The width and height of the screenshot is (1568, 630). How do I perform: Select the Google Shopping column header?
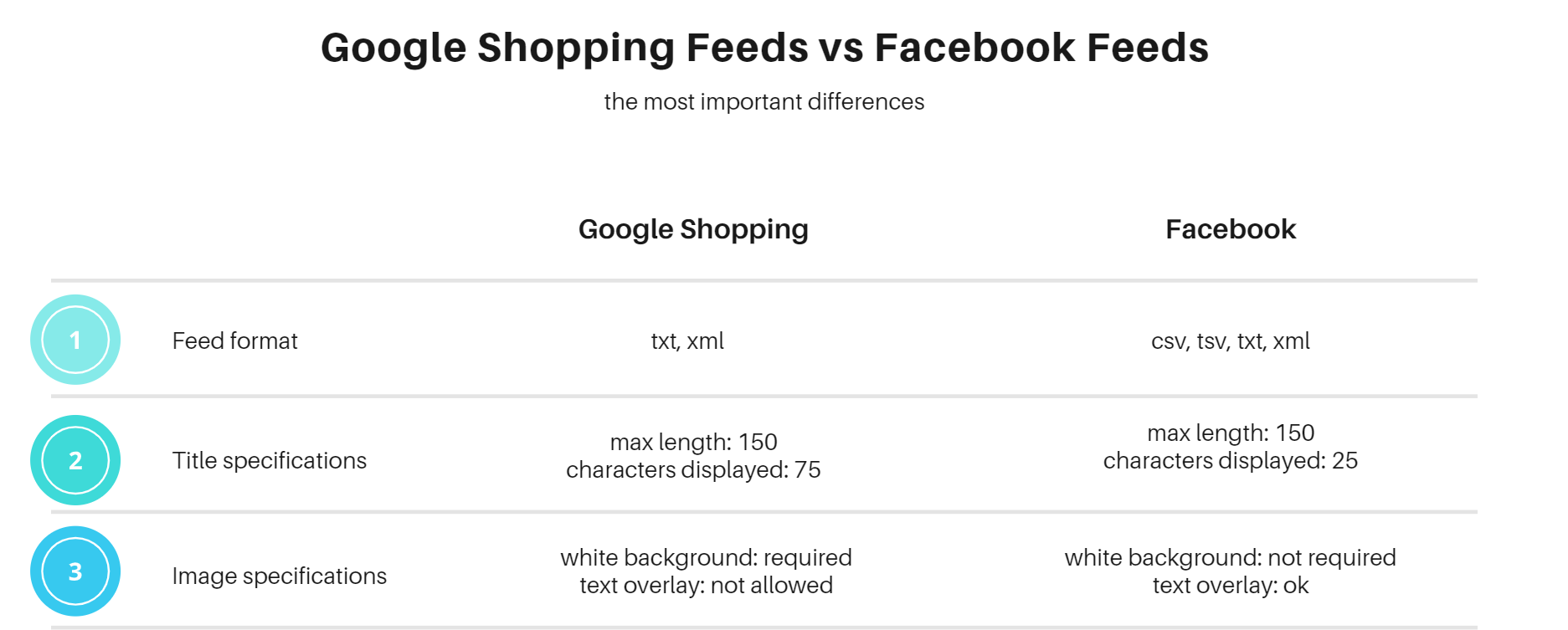point(693,229)
